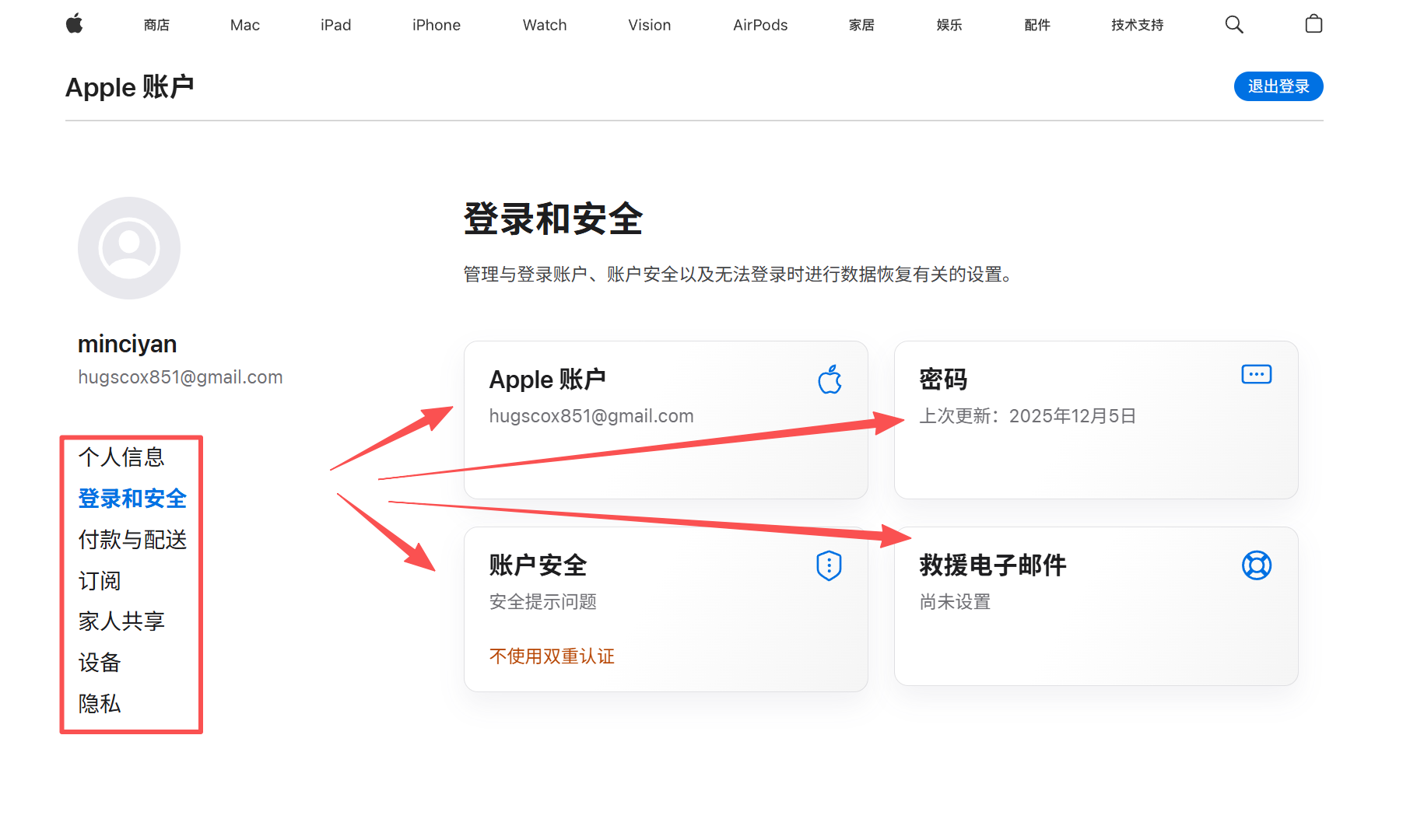1417x840 pixels.
Task: Select 付款与配送 in the sidebar
Action: click(x=132, y=540)
